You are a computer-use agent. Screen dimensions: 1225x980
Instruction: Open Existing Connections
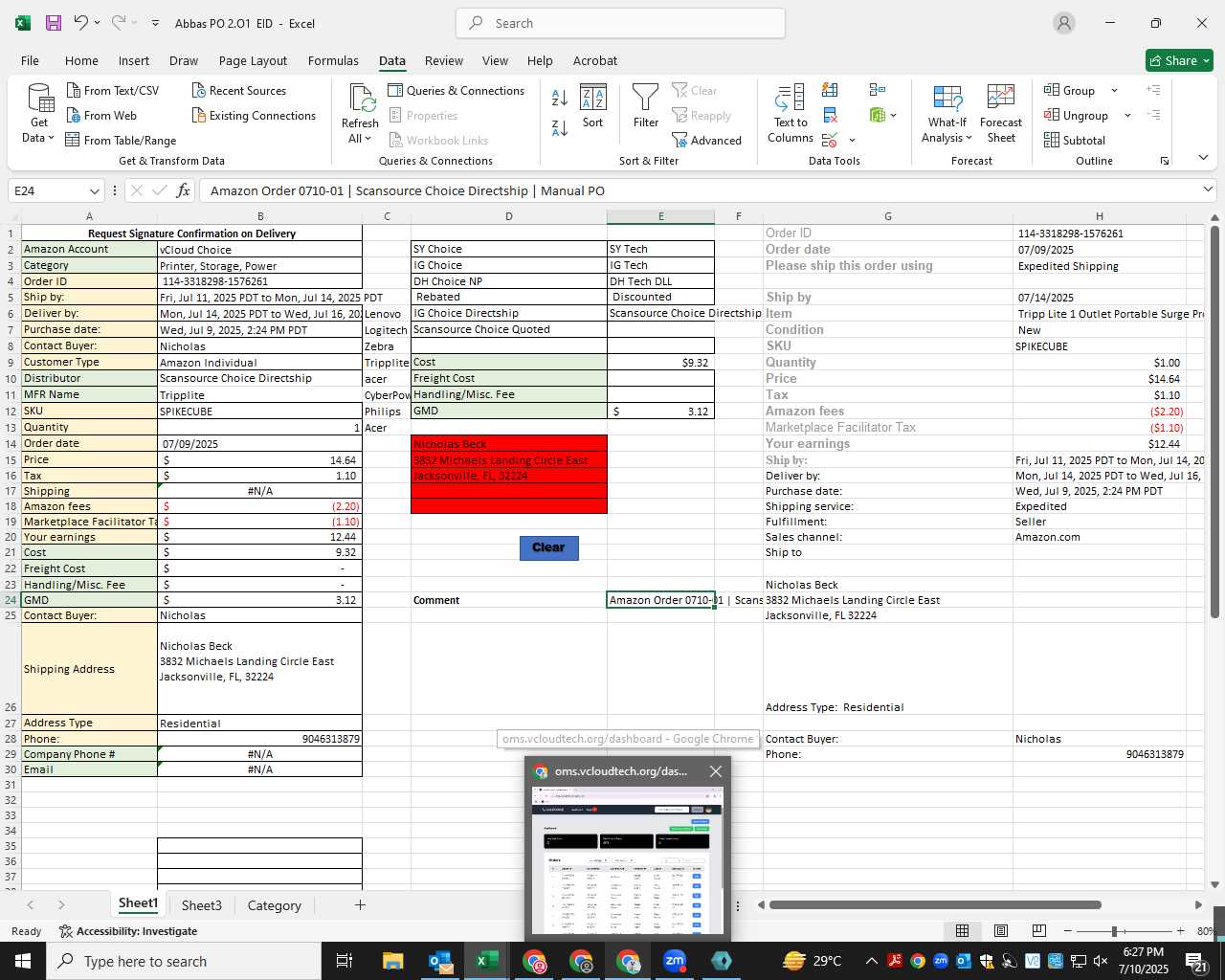click(x=254, y=116)
